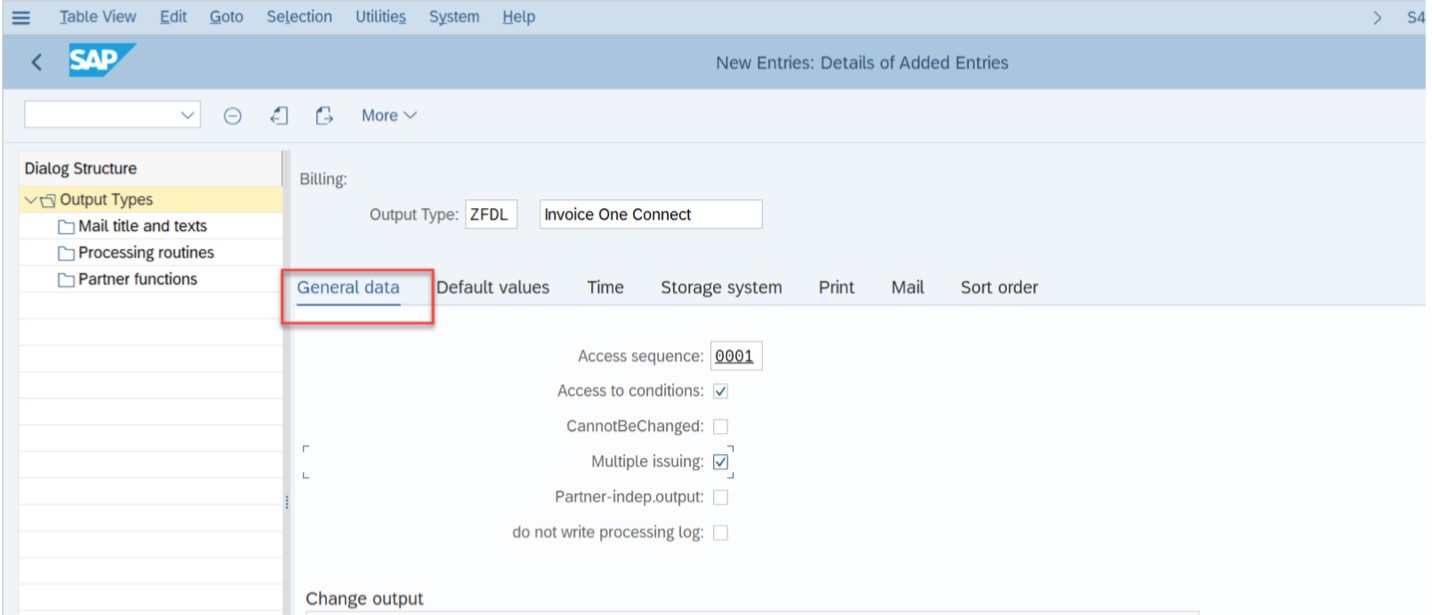This screenshot has height=615, width=1432.
Task: Toggle the Multiple issuing checkbox
Action: pyautogui.click(x=720, y=462)
